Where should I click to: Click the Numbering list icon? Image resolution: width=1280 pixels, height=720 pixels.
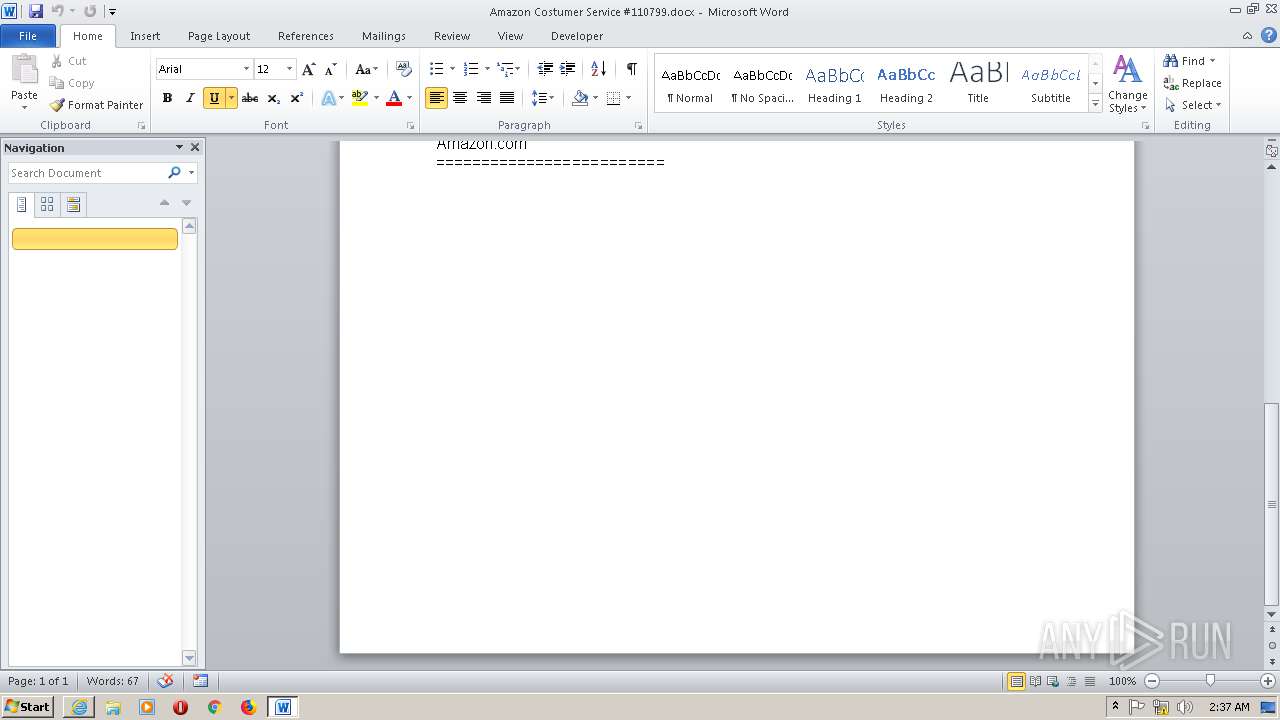click(471, 69)
